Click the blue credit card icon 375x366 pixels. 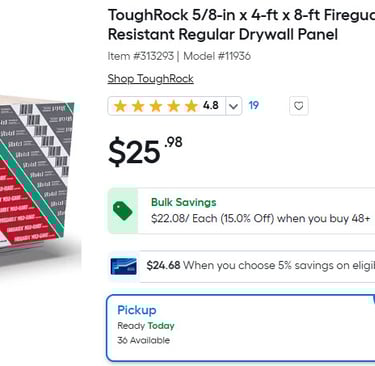(x=124, y=266)
